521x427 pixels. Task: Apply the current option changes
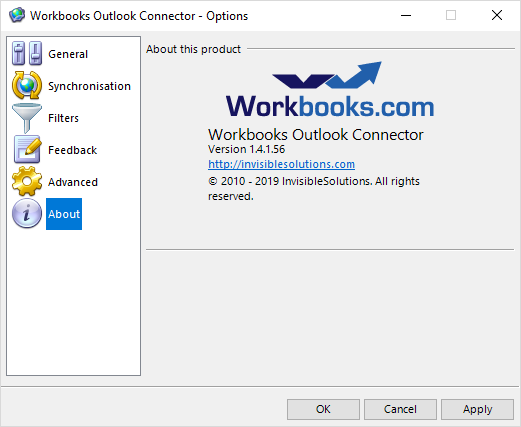[477, 409]
